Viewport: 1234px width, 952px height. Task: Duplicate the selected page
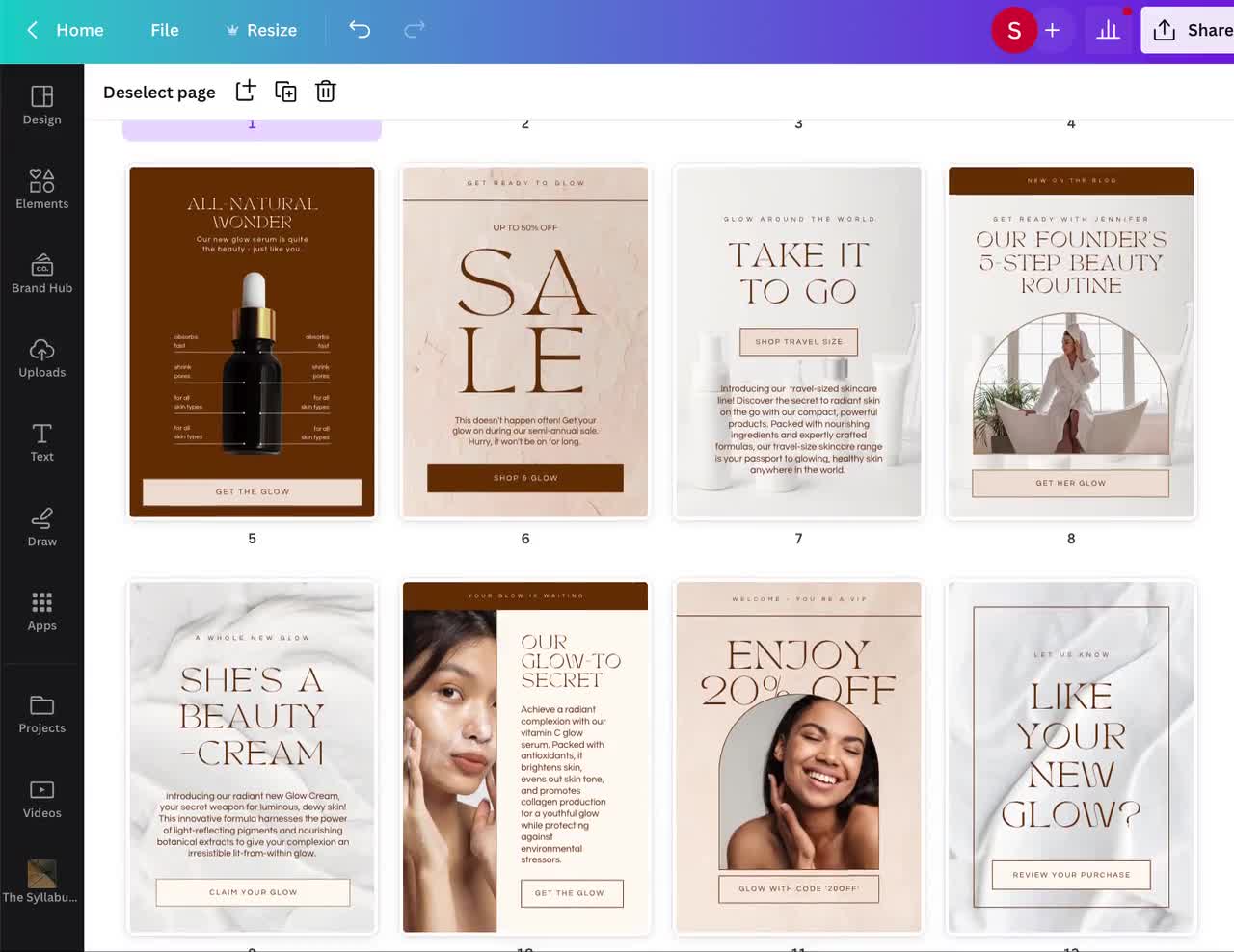[x=285, y=91]
